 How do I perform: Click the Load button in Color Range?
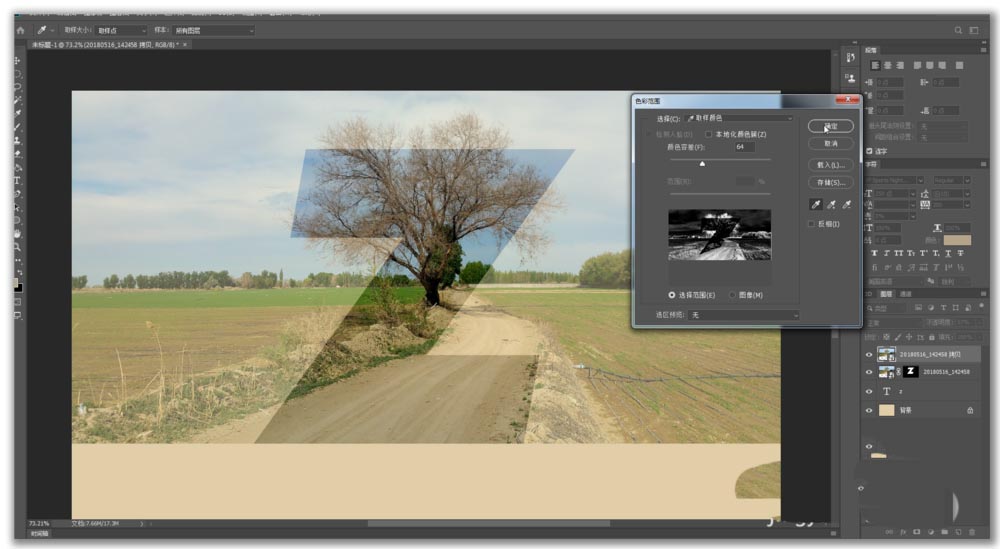[830, 165]
